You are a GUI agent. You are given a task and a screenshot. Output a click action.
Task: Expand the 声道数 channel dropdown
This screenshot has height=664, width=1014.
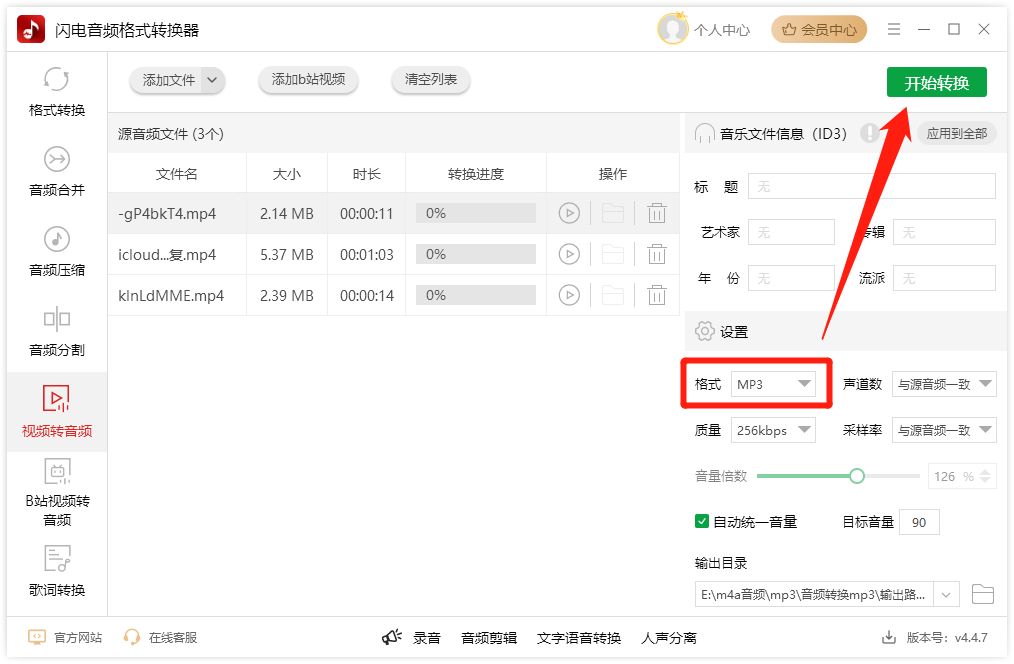click(943, 384)
